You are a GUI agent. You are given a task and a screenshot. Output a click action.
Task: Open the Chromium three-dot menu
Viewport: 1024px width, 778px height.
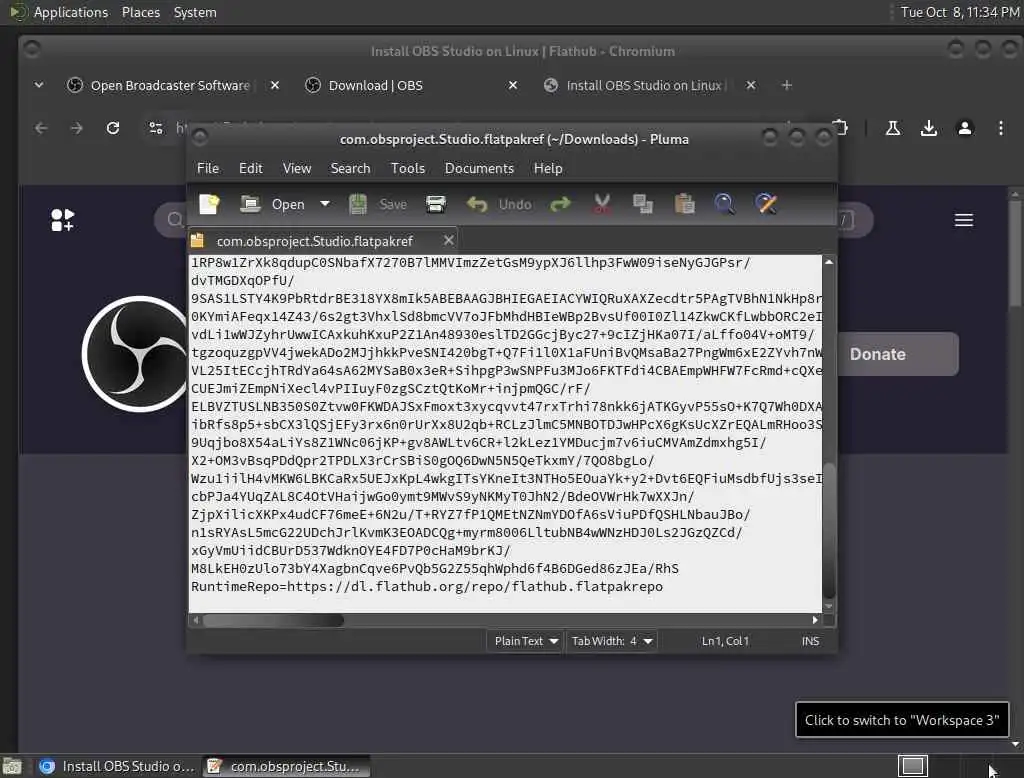(1000, 128)
